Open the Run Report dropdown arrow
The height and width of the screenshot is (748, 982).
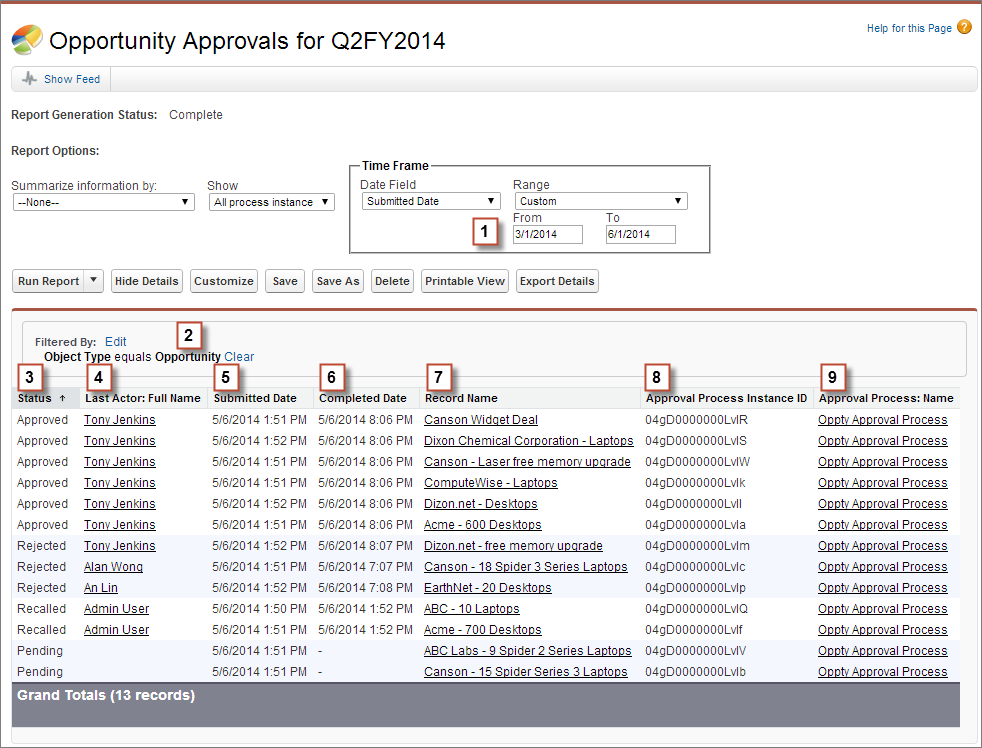94,281
